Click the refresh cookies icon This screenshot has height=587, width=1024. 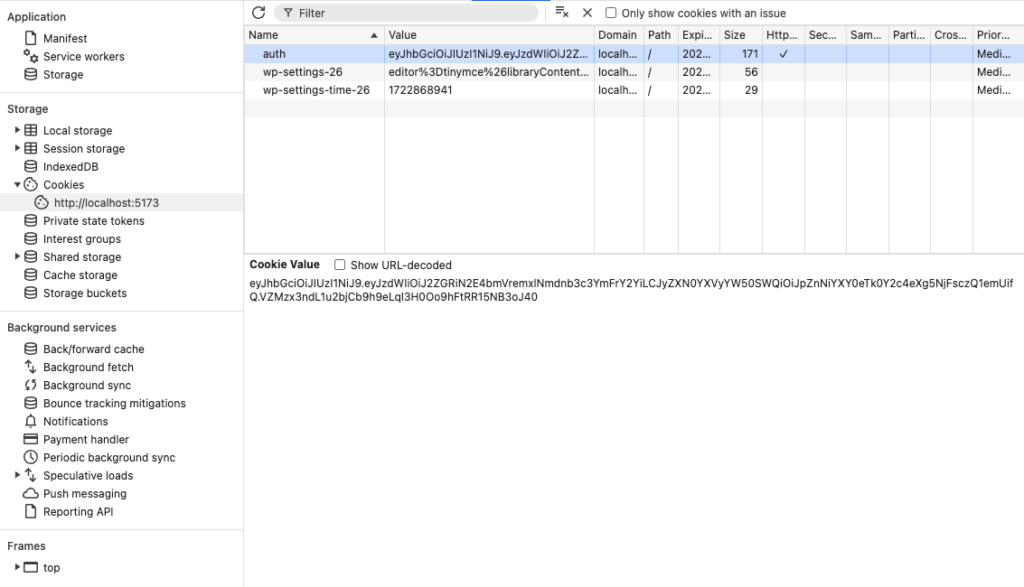(x=258, y=13)
